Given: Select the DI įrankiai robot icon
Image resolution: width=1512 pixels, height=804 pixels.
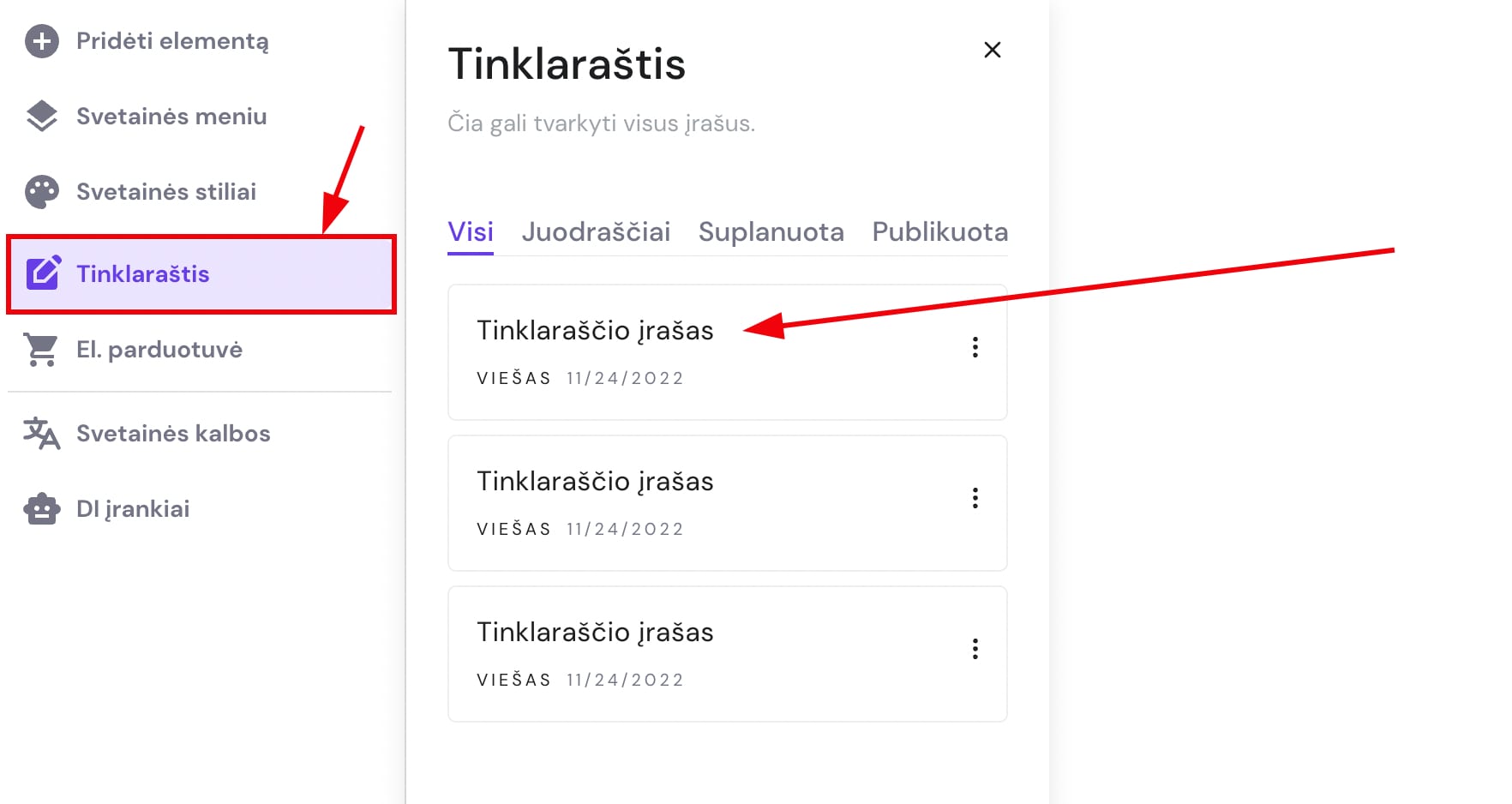Looking at the screenshot, I should click(41, 508).
